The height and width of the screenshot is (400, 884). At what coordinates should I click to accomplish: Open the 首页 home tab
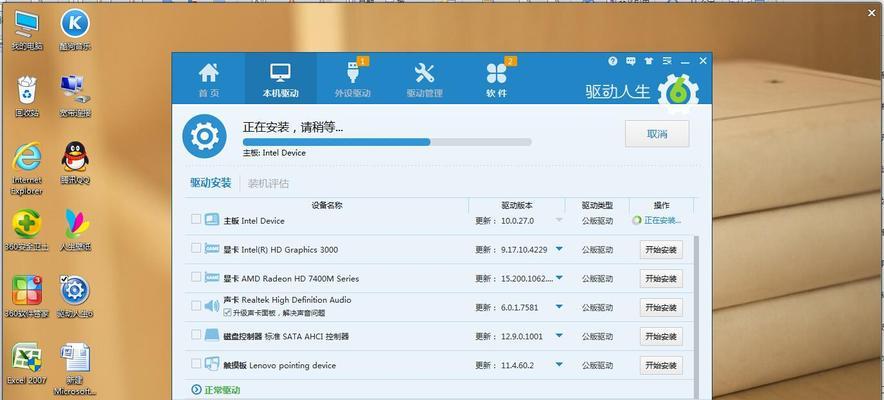[209, 79]
